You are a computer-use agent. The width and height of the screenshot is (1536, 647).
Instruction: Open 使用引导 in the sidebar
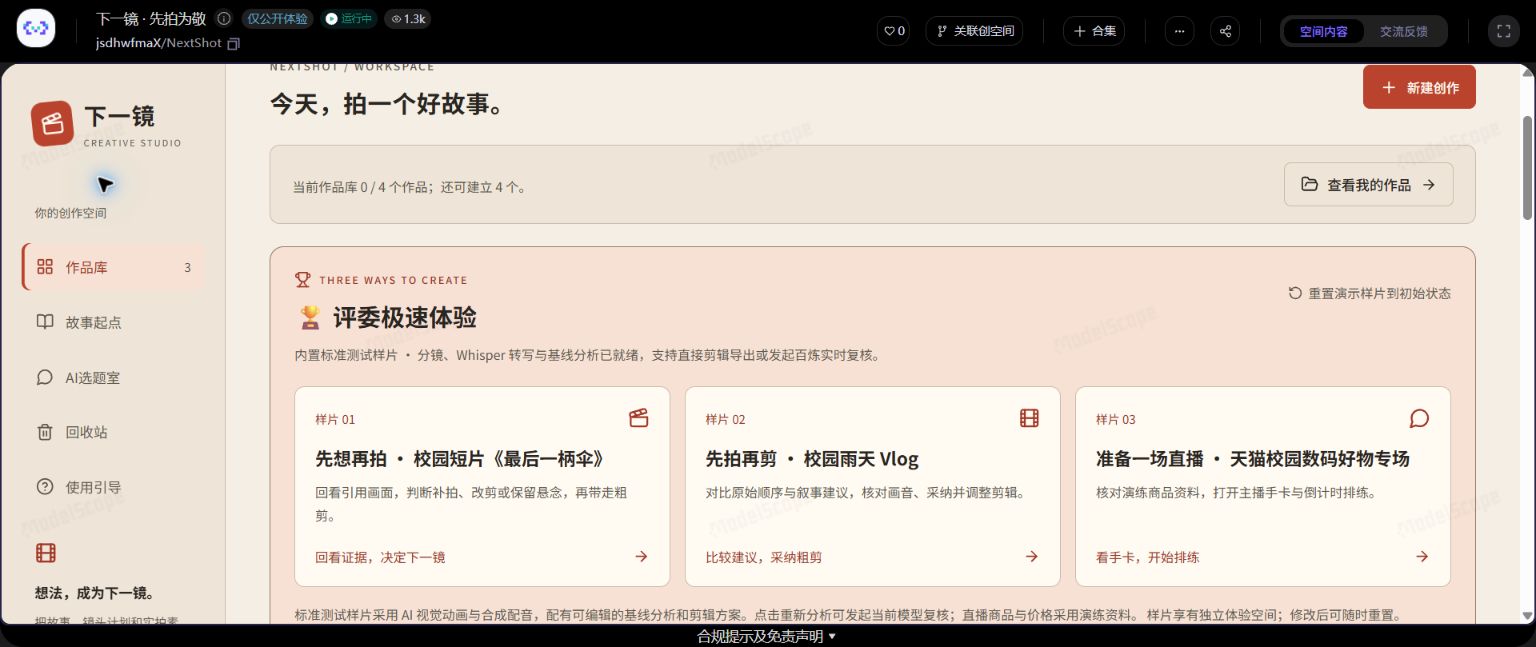tap(113, 487)
